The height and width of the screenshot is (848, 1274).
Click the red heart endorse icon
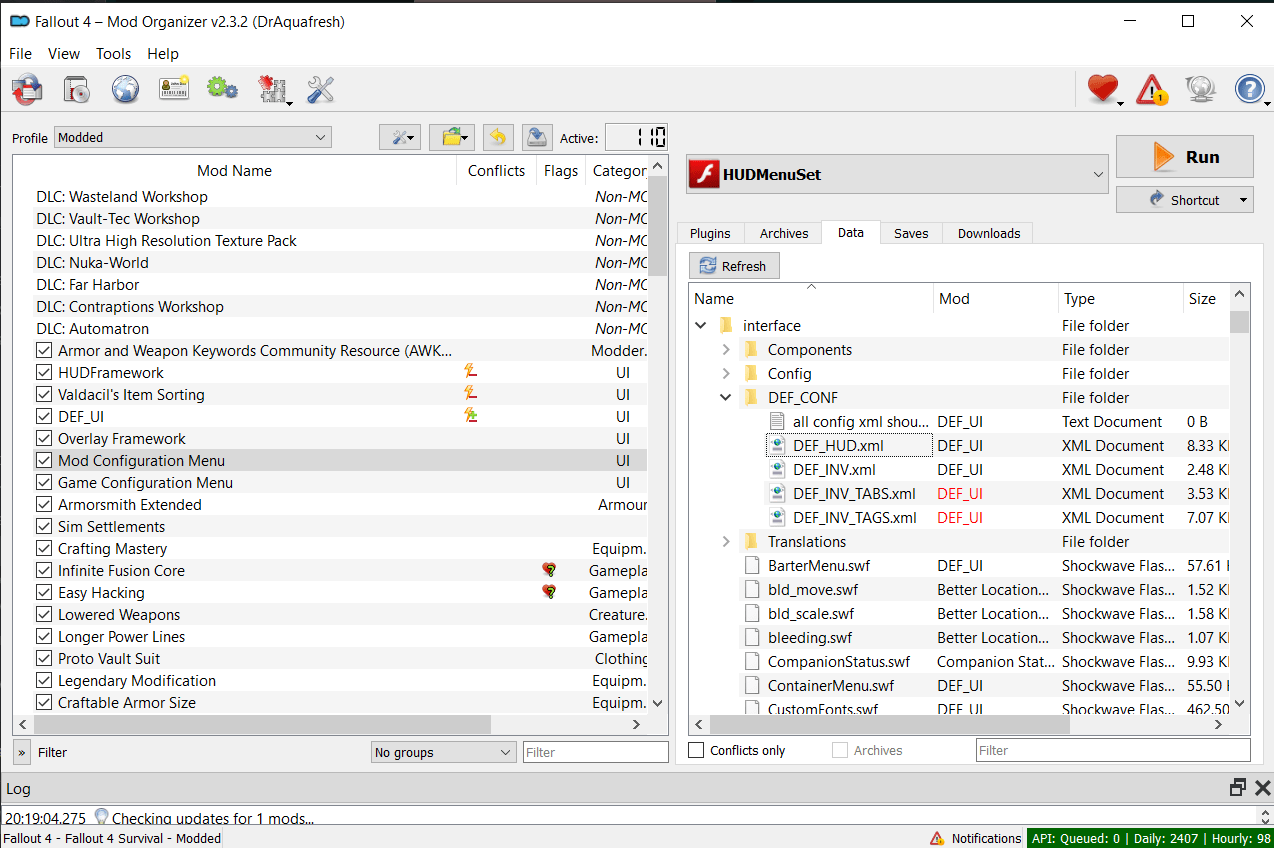coord(1102,90)
